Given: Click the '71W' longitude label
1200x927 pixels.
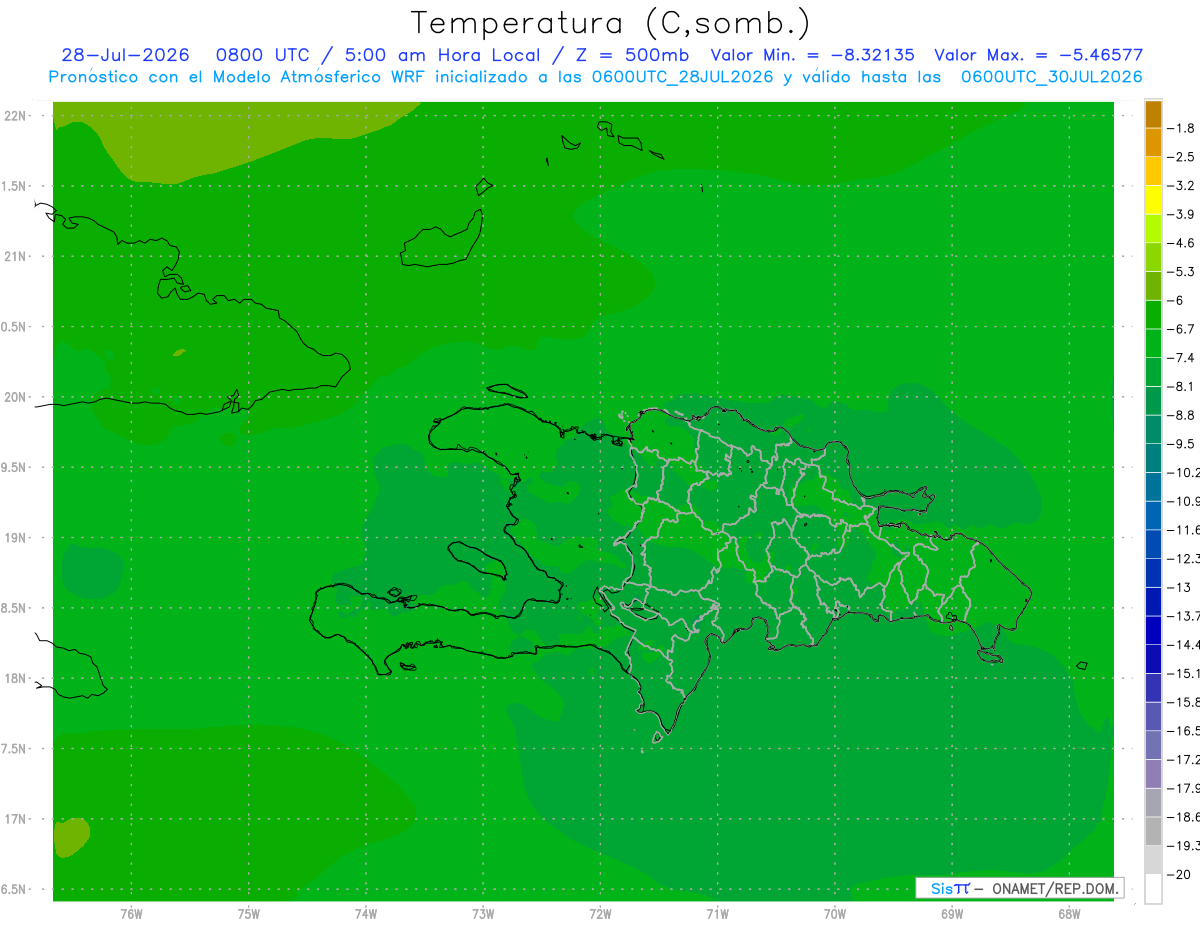Looking at the screenshot, I should (x=717, y=914).
